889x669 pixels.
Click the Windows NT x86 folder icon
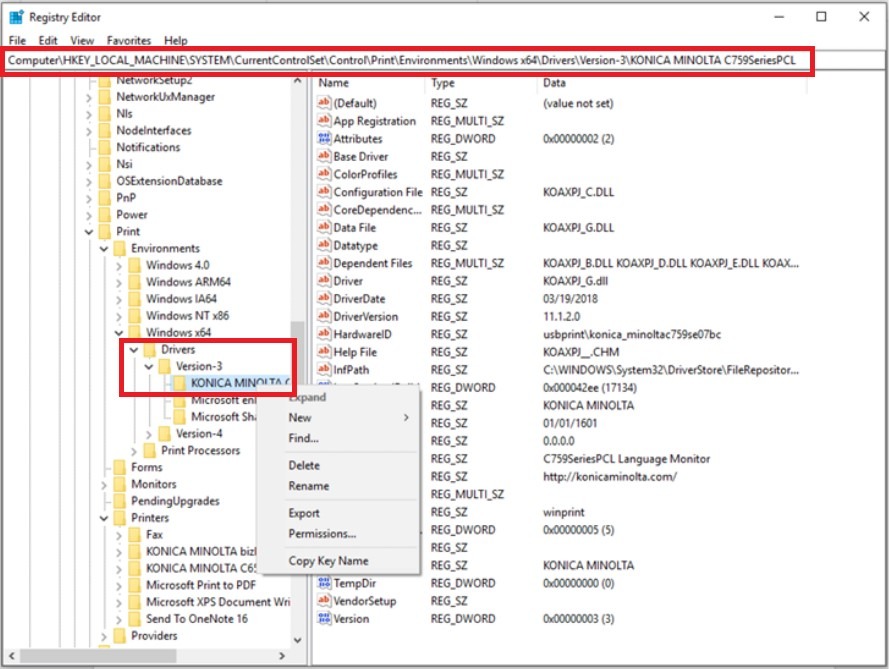[x=134, y=315]
